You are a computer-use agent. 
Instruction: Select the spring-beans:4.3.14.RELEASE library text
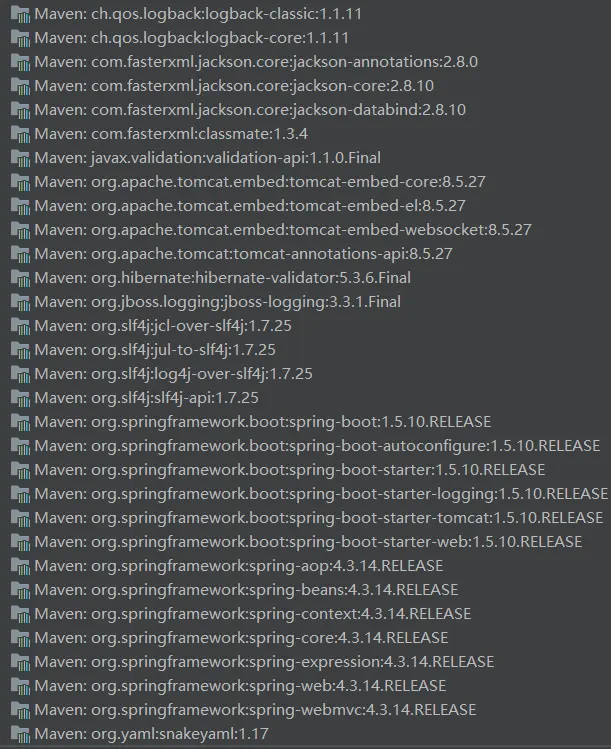(247, 590)
